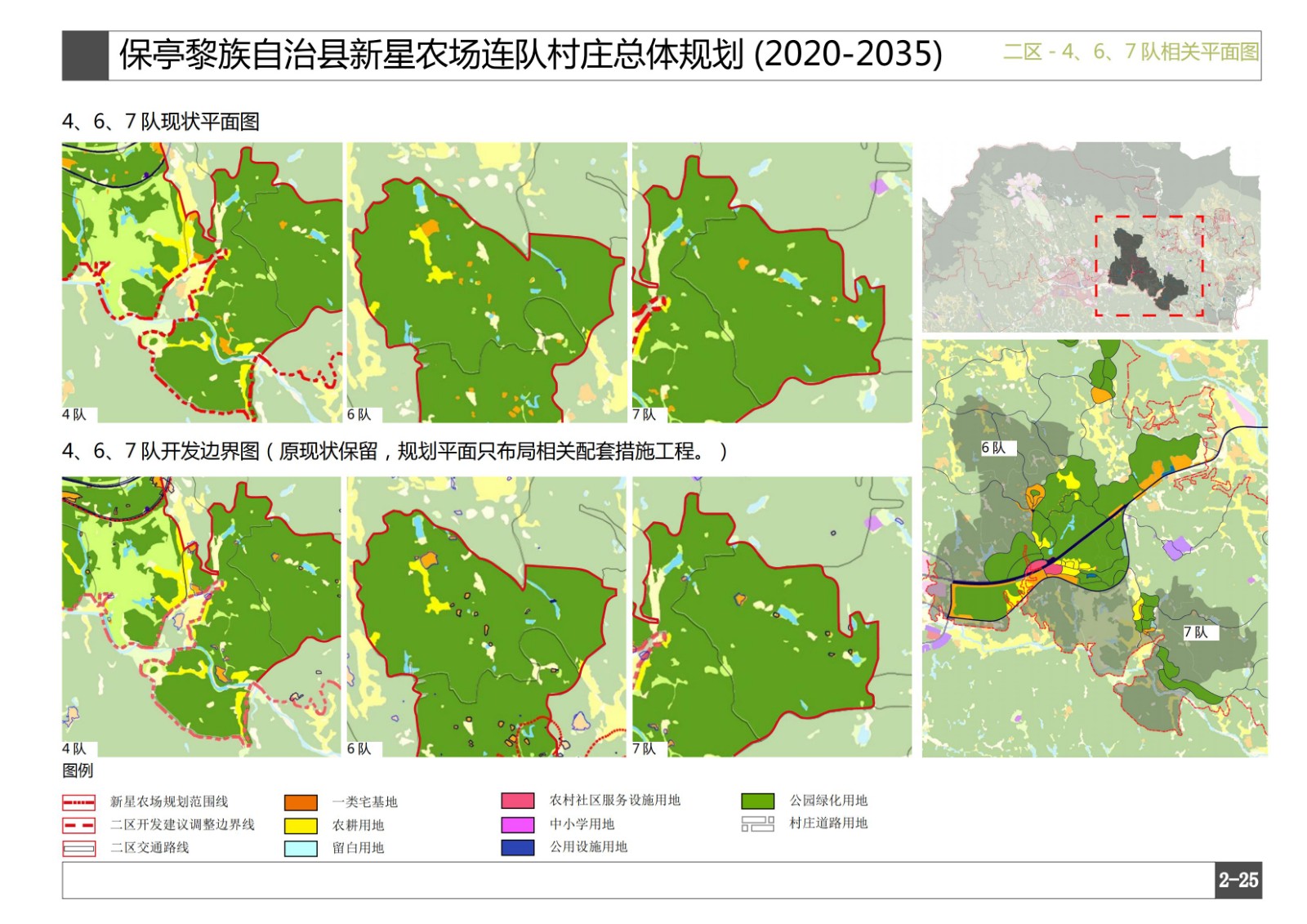Click the 4、6、7 队现状平面图 section heading
The height and width of the screenshot is (924, 1307).
click(161, 122)
